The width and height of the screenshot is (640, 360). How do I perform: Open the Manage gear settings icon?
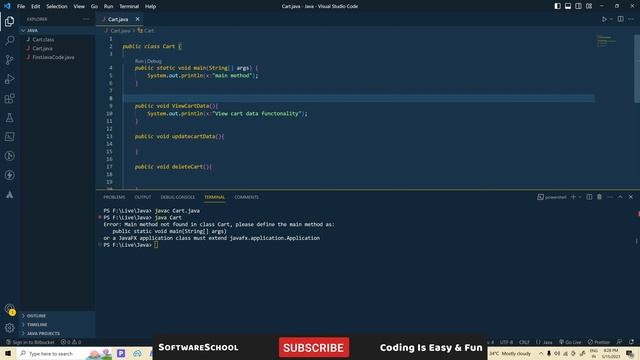coord(9,327)
